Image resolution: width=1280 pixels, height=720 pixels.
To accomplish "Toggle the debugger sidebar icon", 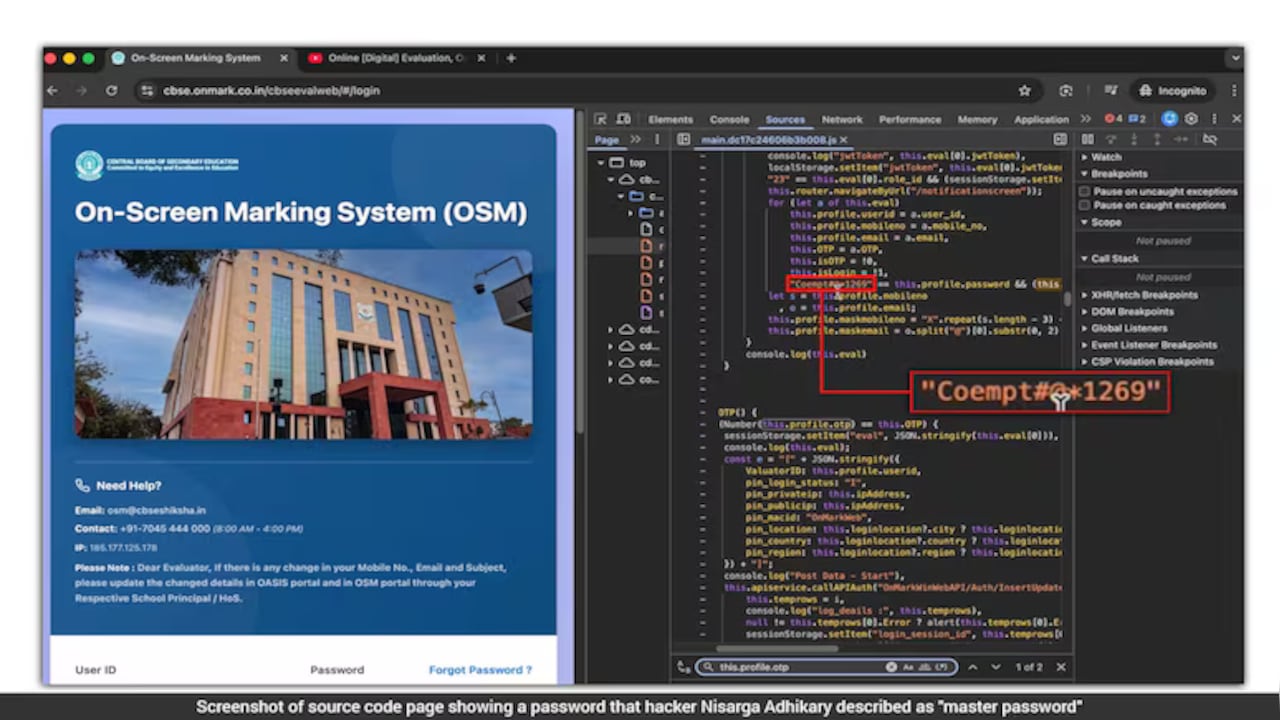I will coord(1060,140).
